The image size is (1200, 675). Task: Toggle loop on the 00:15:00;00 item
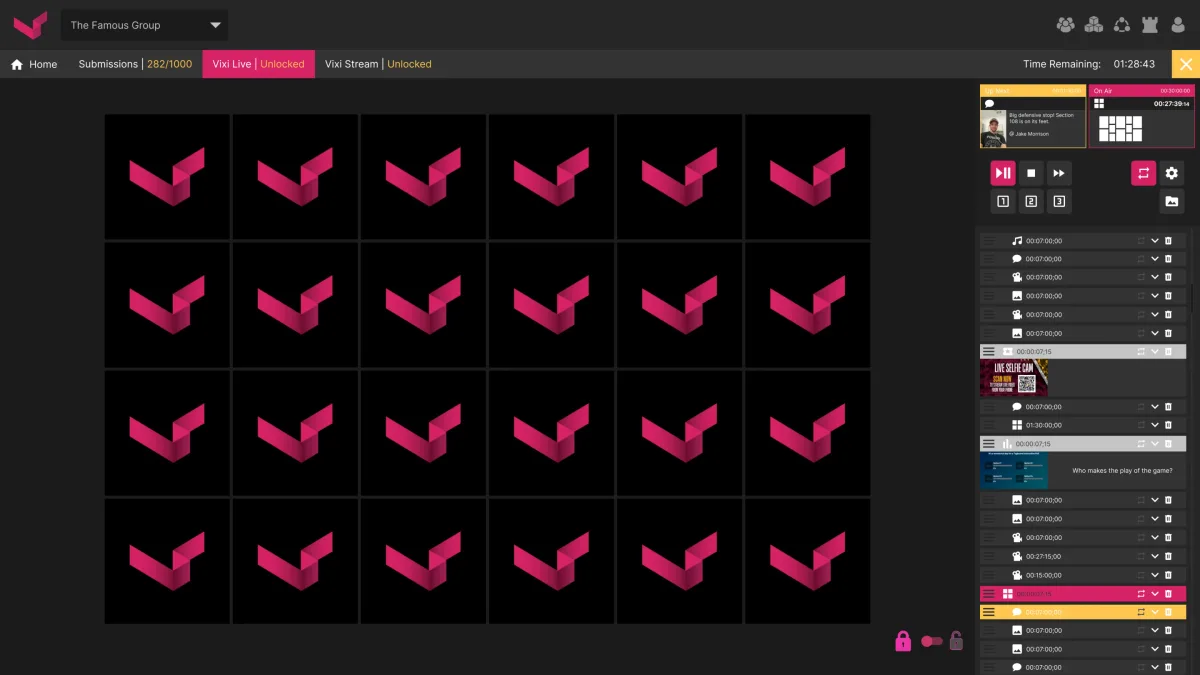(1140, 575)
